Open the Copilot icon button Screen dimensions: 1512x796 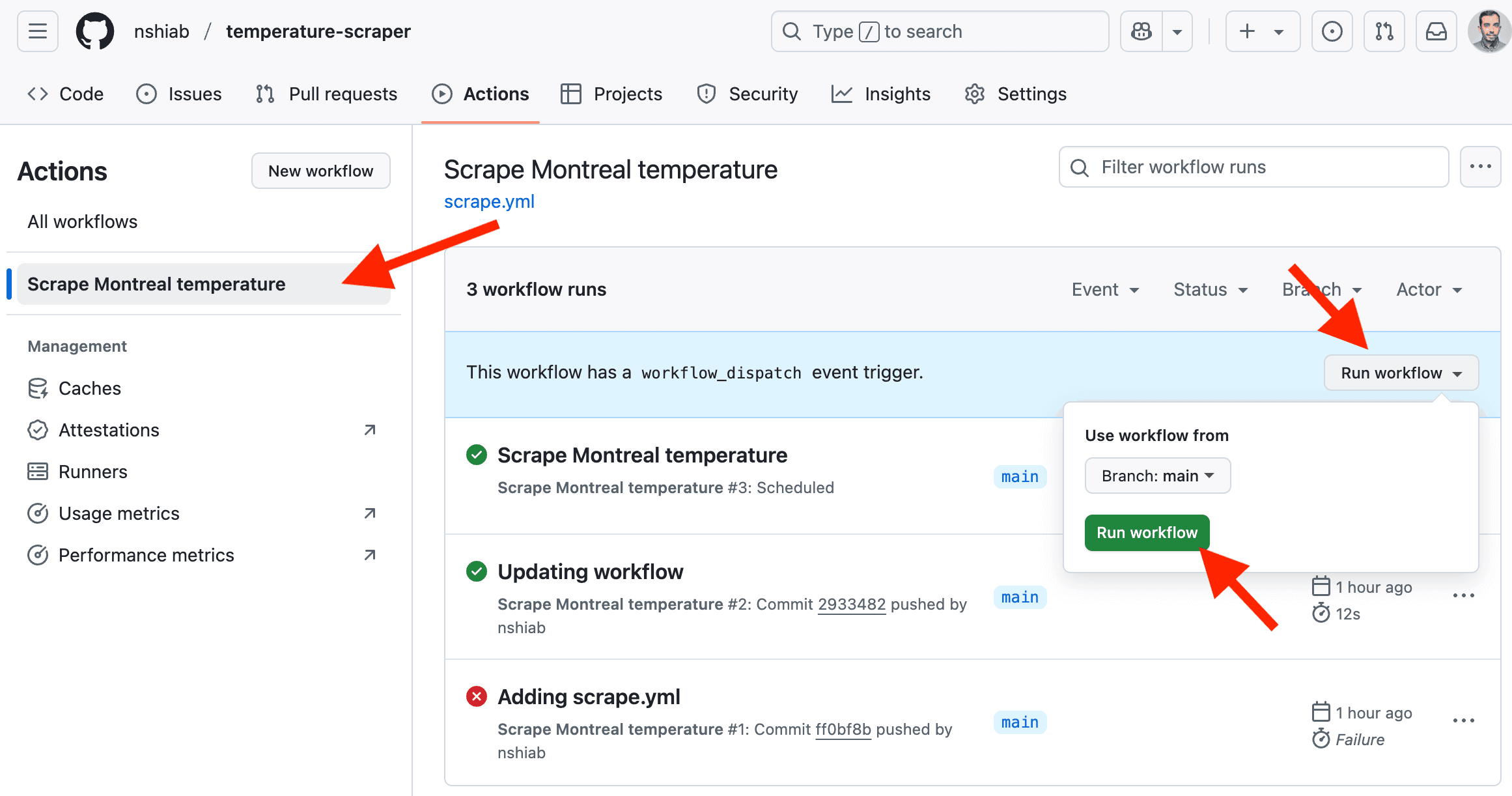[1141, 31]
